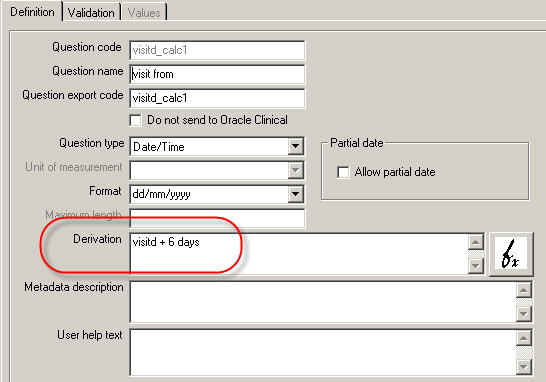This screenshot has width=546, height=382.
Task: Click User help text scroll down arrow
Action: tap(524, 366)
